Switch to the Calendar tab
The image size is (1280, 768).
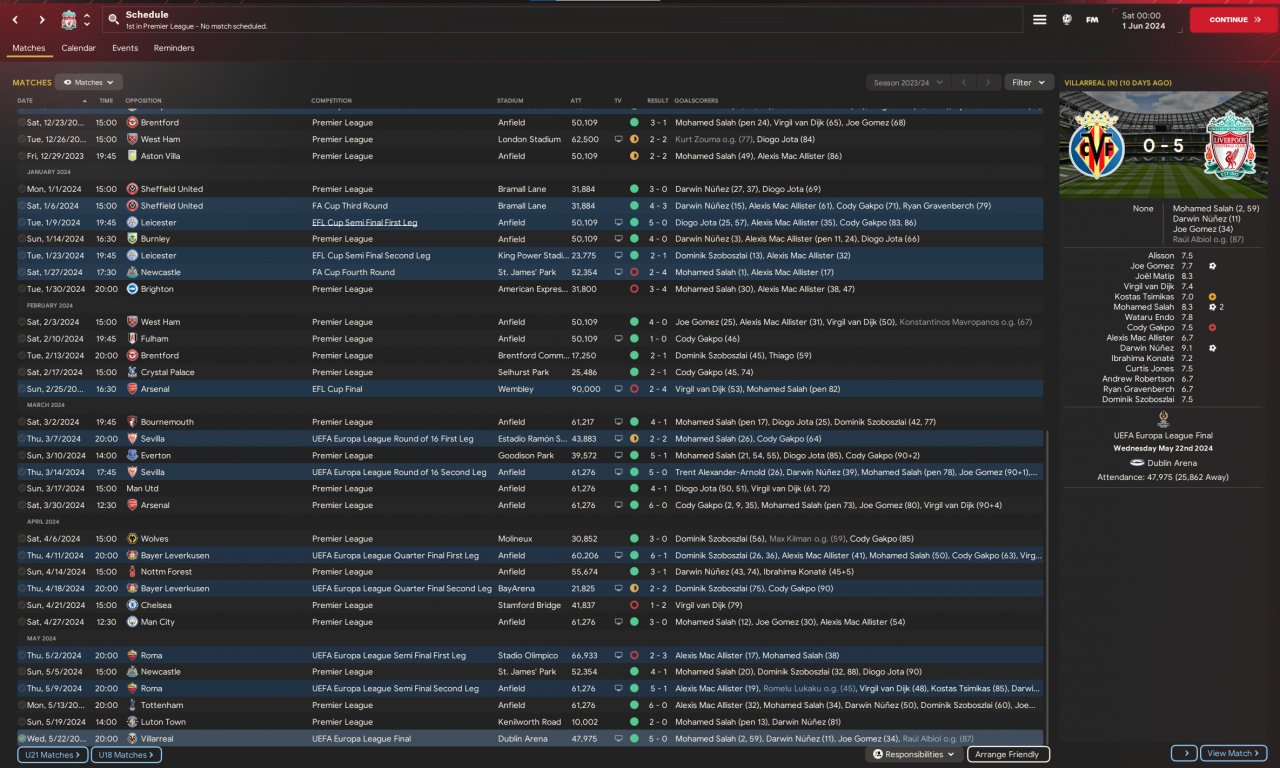pyautogui.click(x=79, y=48)
